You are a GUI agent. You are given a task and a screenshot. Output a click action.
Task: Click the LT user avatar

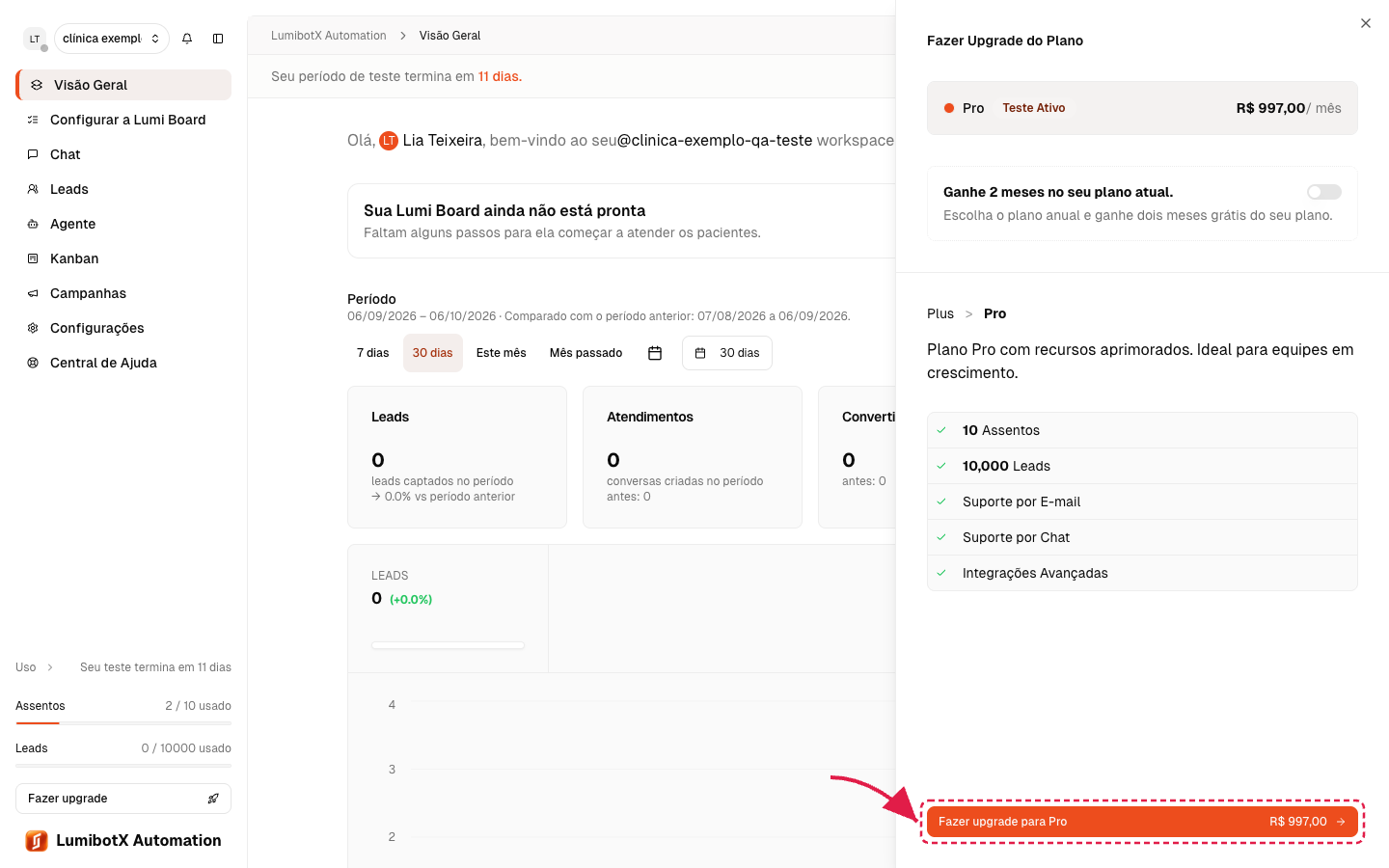pos(35,39)
